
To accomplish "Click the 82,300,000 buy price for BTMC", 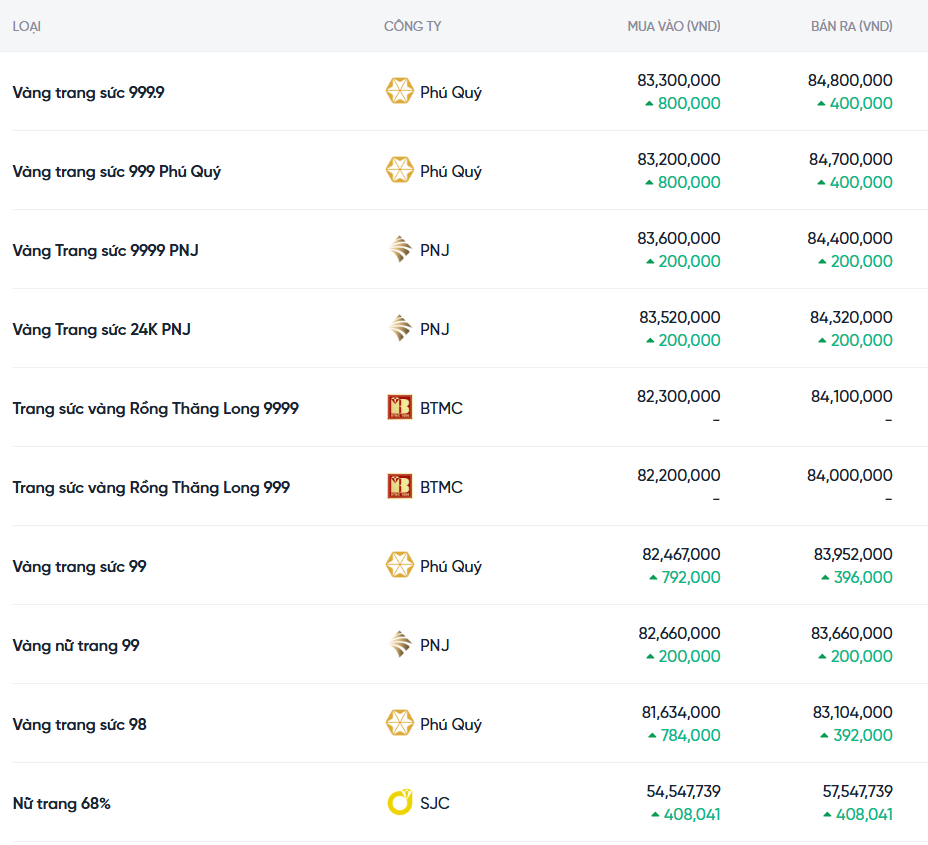I will [678, 396].
